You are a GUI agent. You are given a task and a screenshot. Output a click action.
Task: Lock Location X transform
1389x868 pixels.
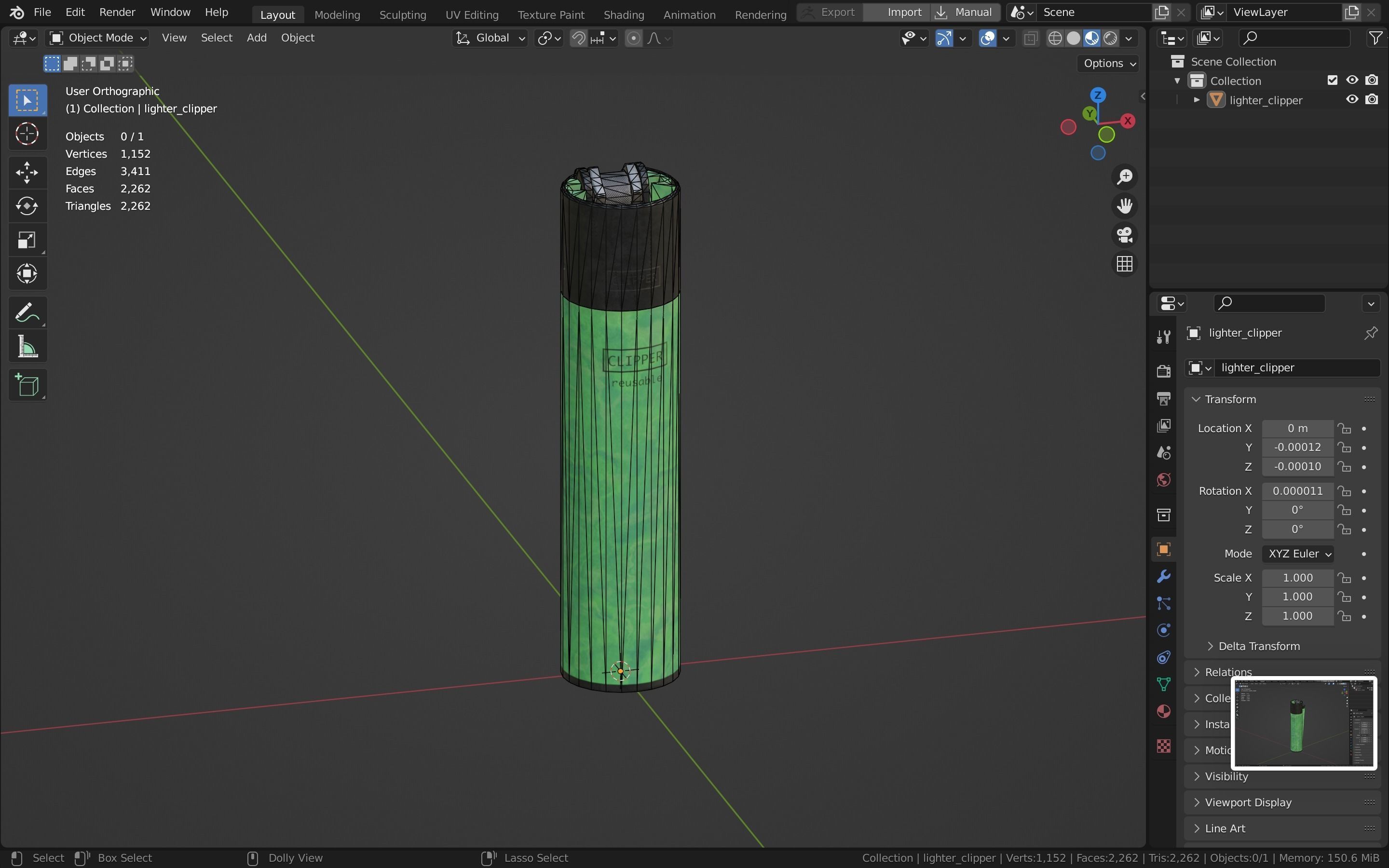[x=1344, y=428]
